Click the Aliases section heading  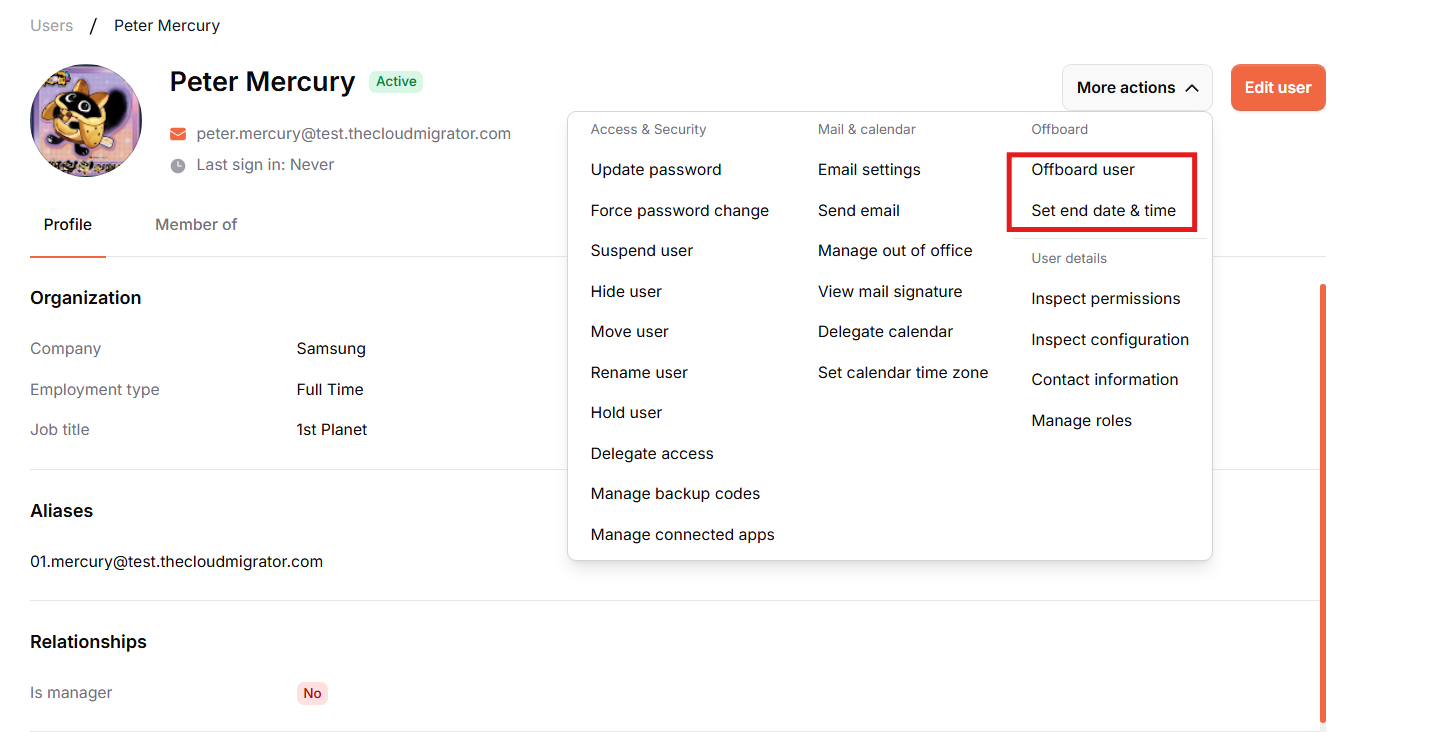pyautogui.click(x=62, y=511)
